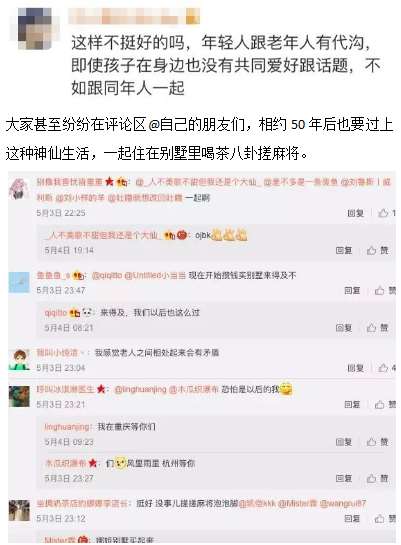View the green-shirt cartoon avatar profile

click(19, 360)
